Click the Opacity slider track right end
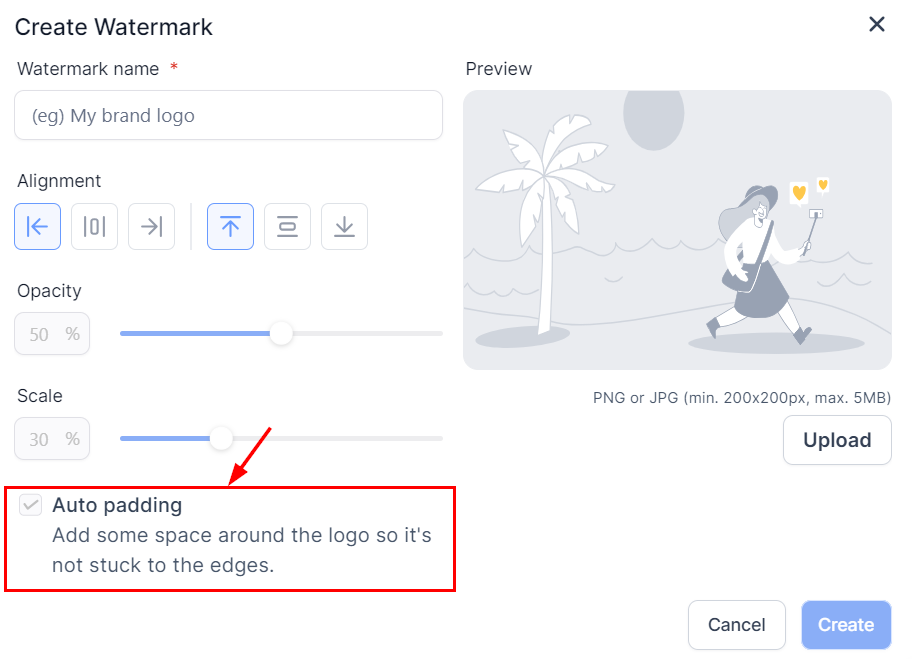The height and width of the screenshot is (659, 912). pyautogui.click(x=436, y=333)
